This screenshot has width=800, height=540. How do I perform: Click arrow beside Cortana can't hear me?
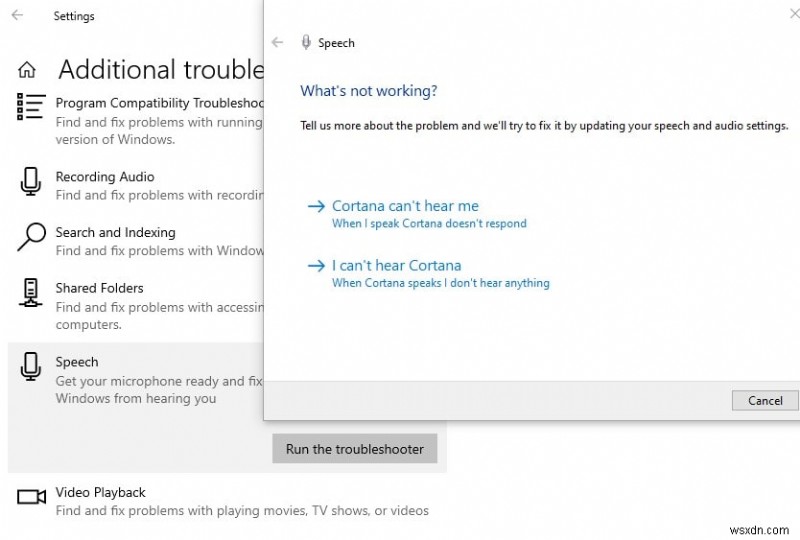(x=316, y=206)
